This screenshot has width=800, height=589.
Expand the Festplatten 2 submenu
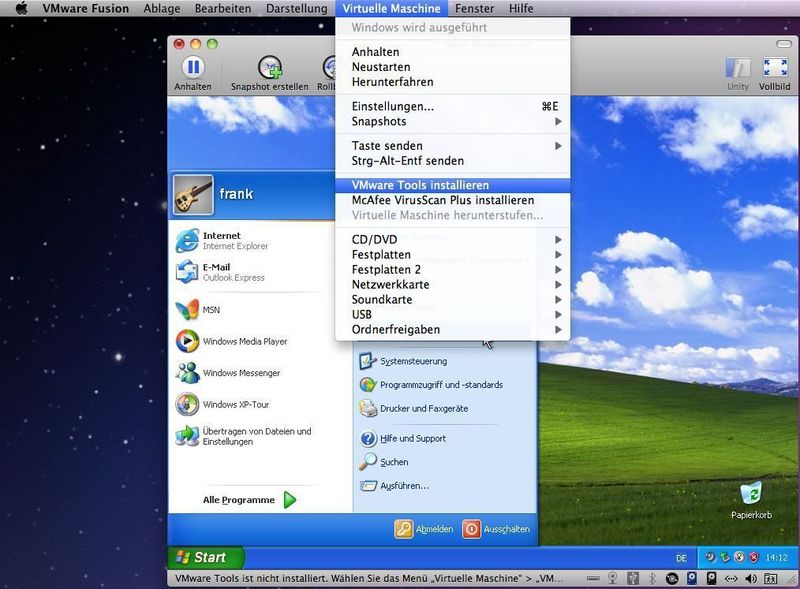(452, 269)
